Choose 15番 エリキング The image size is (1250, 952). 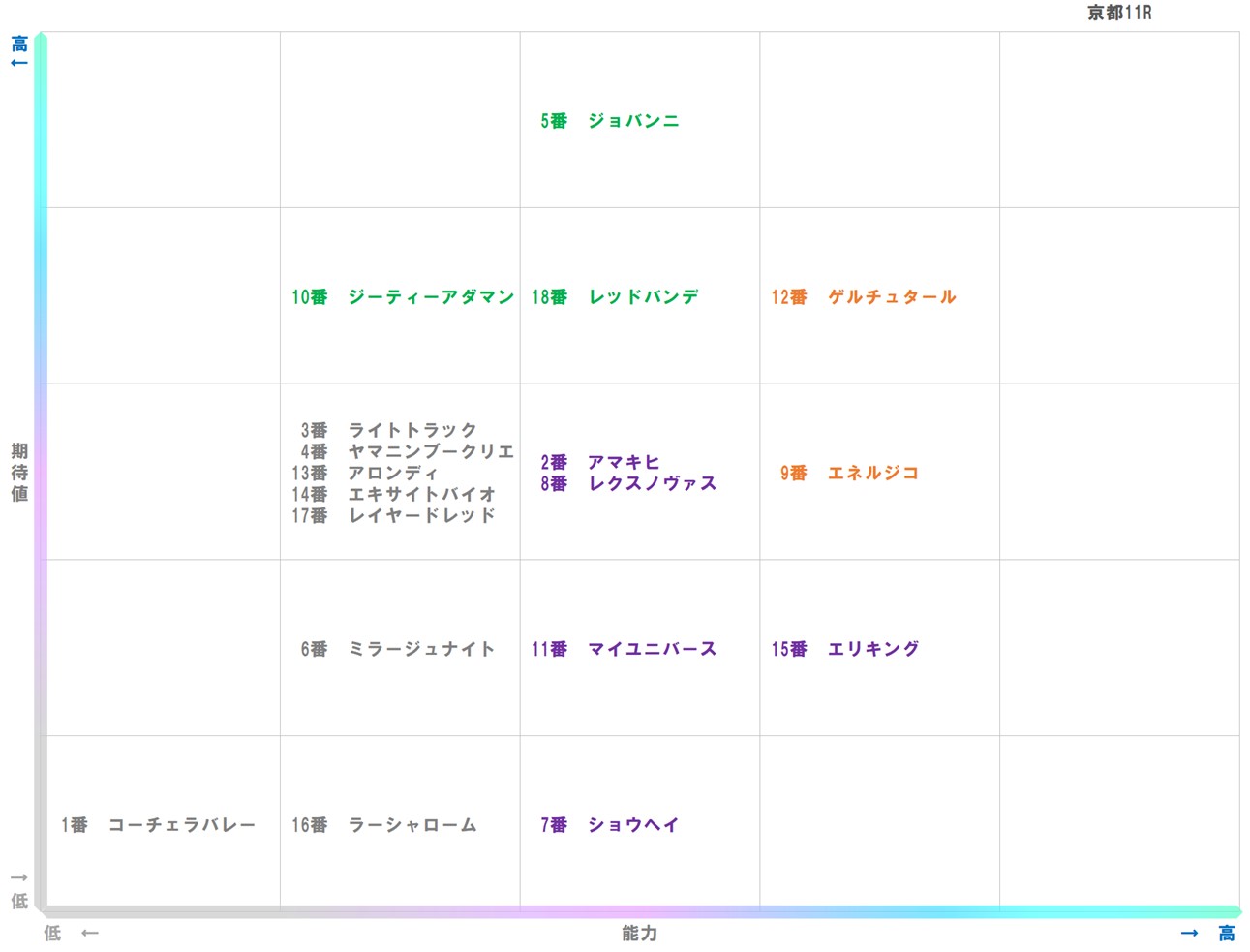(x=845, y=649)
